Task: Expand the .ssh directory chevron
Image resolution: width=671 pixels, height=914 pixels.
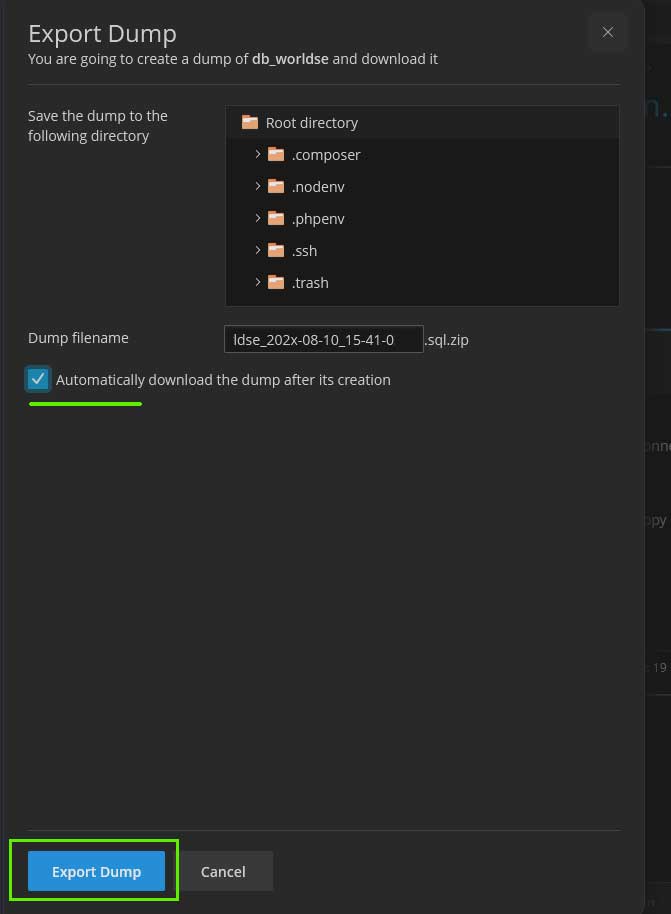Action: tap(258, 250)
